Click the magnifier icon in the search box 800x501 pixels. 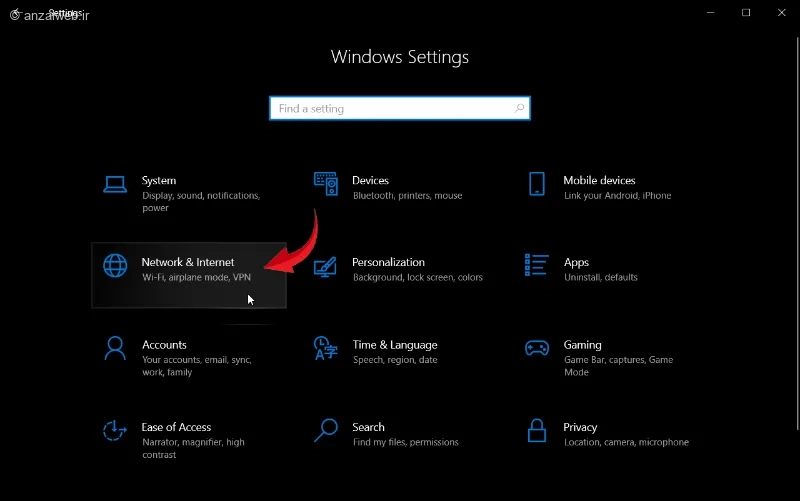(519, 108)
